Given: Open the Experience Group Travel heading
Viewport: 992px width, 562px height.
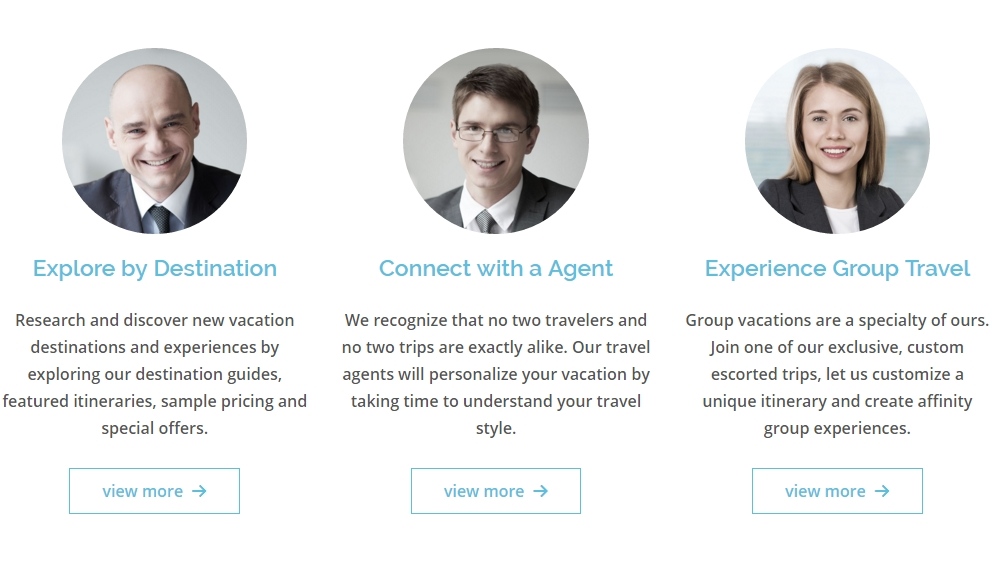Looking at the screenshot, I should click(837, 269).
